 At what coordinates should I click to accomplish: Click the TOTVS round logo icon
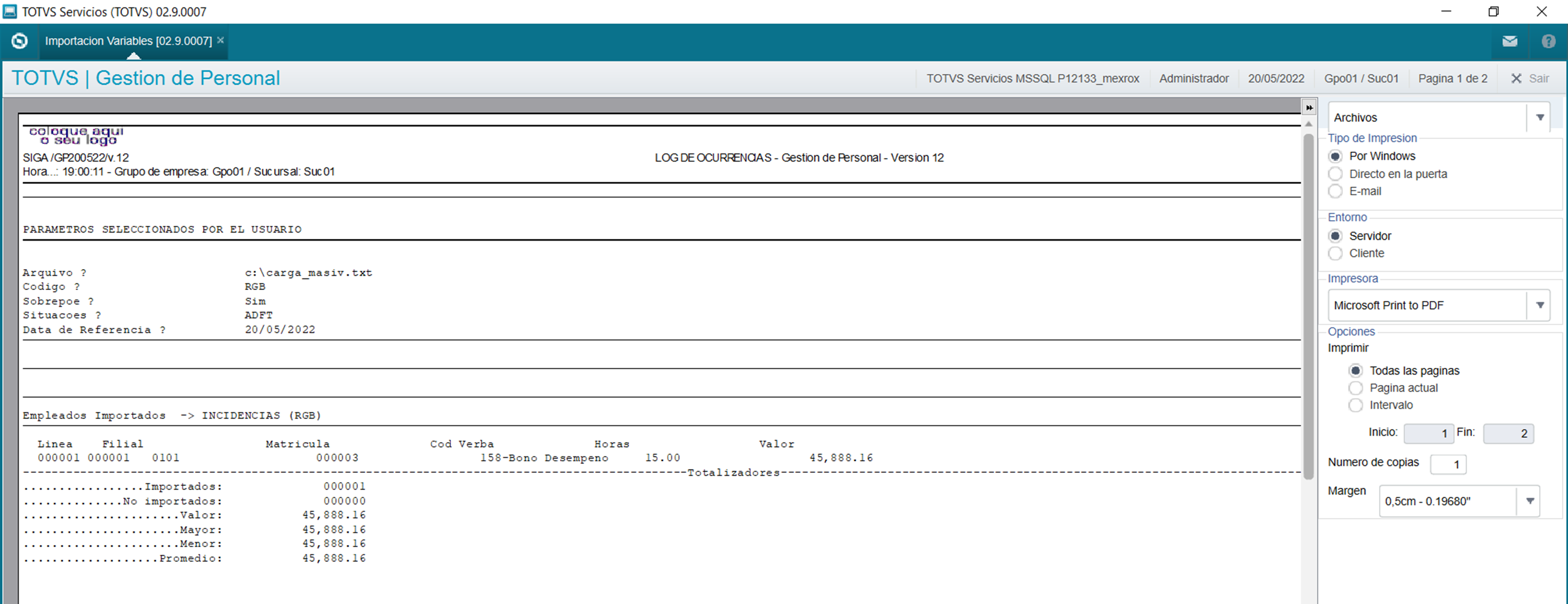tap(19, 41)
